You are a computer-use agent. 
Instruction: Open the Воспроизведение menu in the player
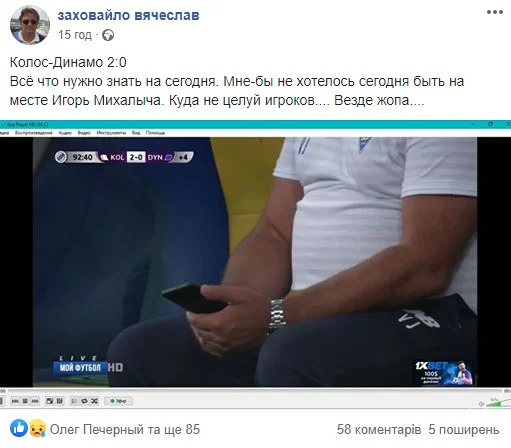[34, 133]
